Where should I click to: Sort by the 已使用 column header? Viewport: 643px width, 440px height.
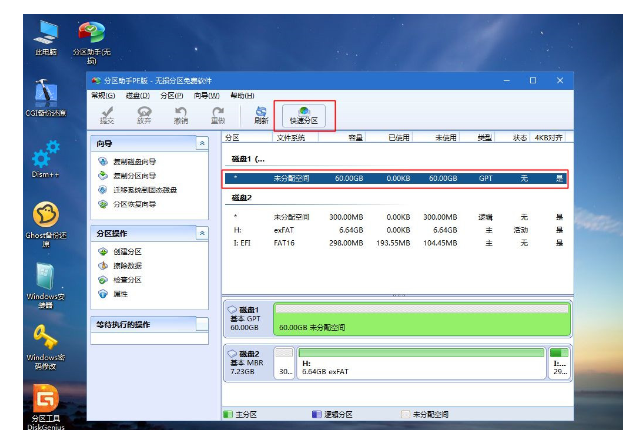pos(389,138)
